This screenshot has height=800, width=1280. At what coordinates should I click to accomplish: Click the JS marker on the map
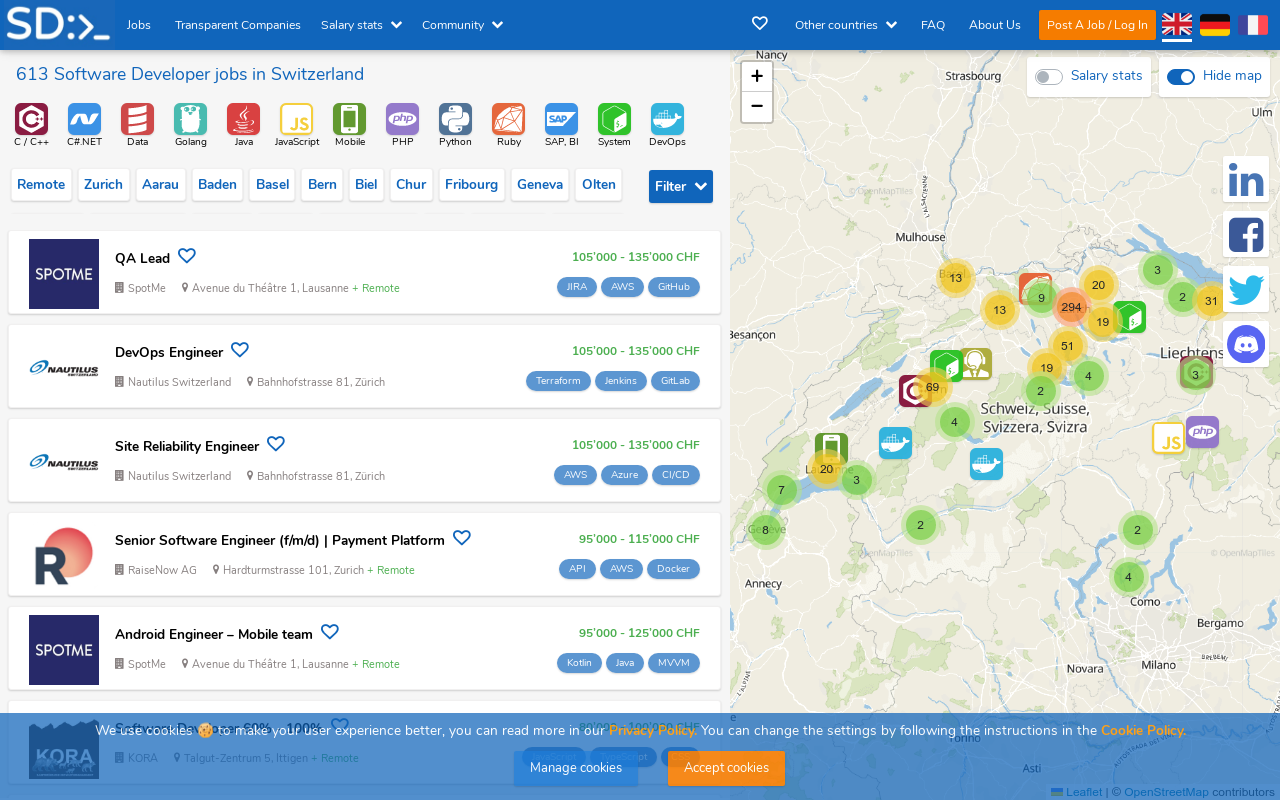[x=1168, y=438]
